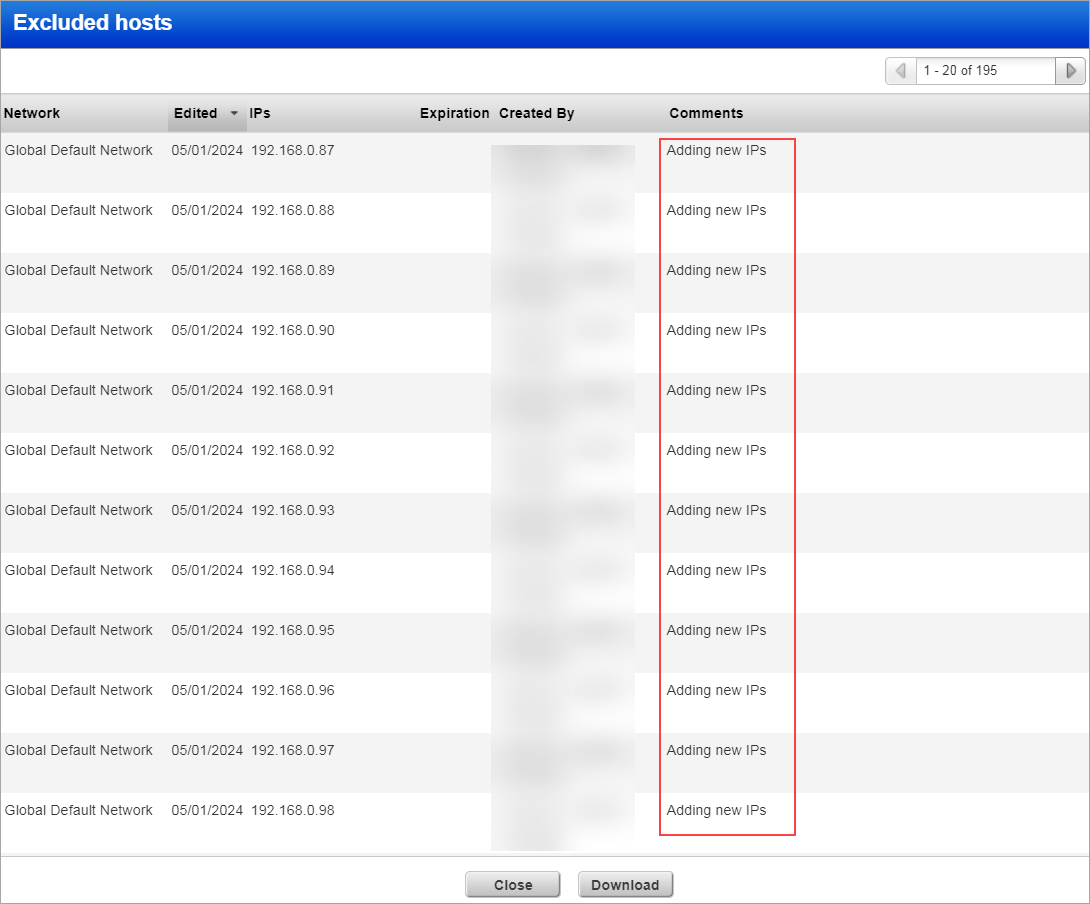1090x904 pixels.
Task: Sort entries by the Comments column
Action: [x=706, y=113]
